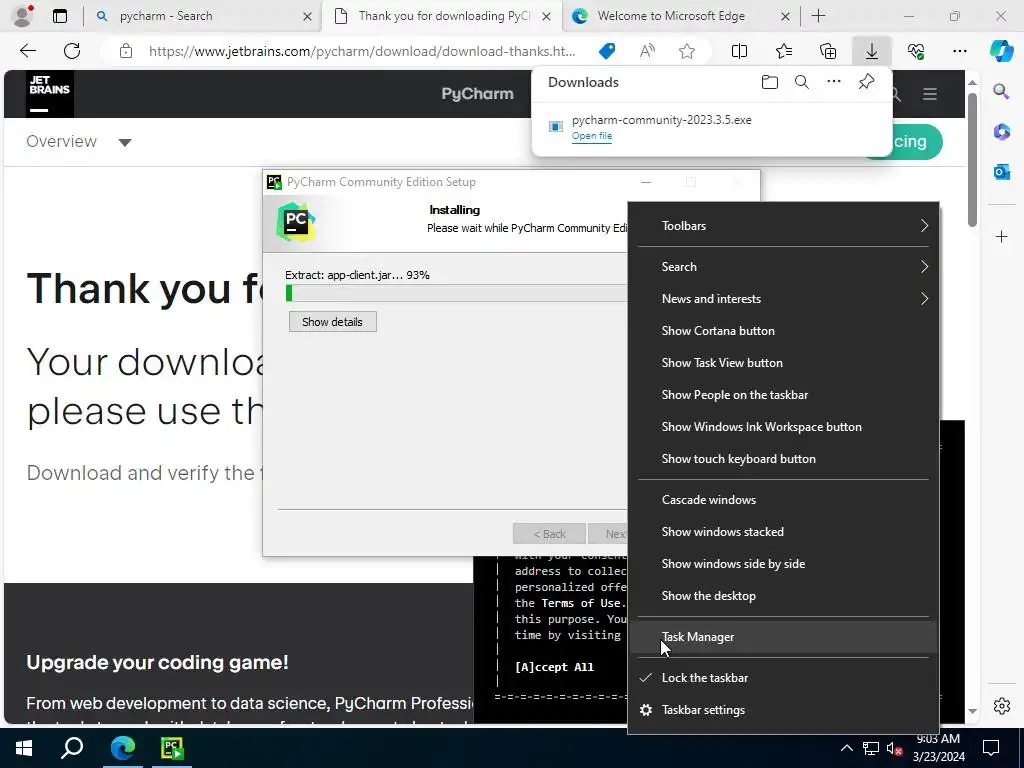The height and width of the screenshot is (768, 1024).
Task: Click the installer progress bar
Action: (456, 293)
